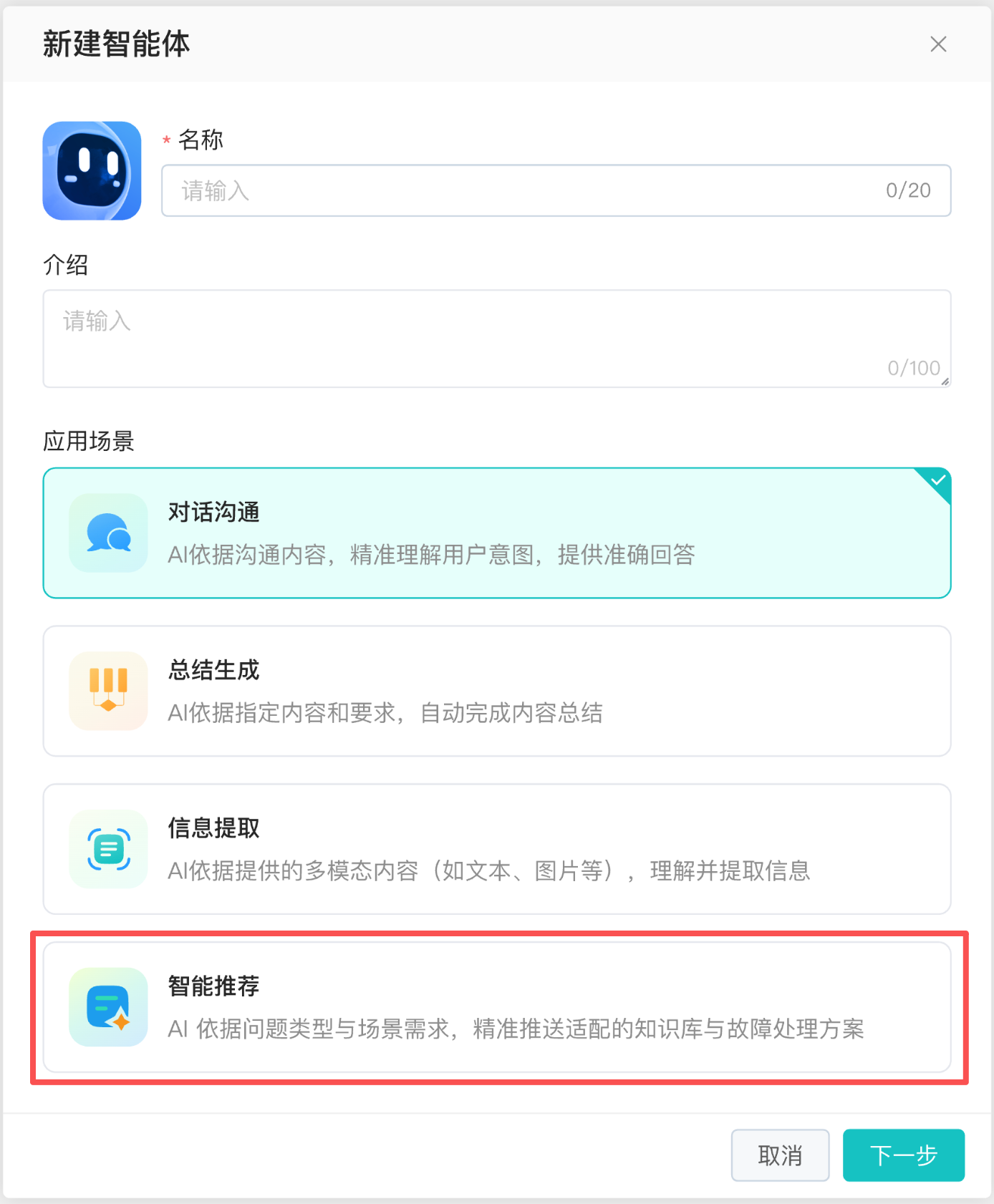Pick the 智能推荐 scenario title
Viewport: 994px width, 1204px height.
click(x=213, y=986)
